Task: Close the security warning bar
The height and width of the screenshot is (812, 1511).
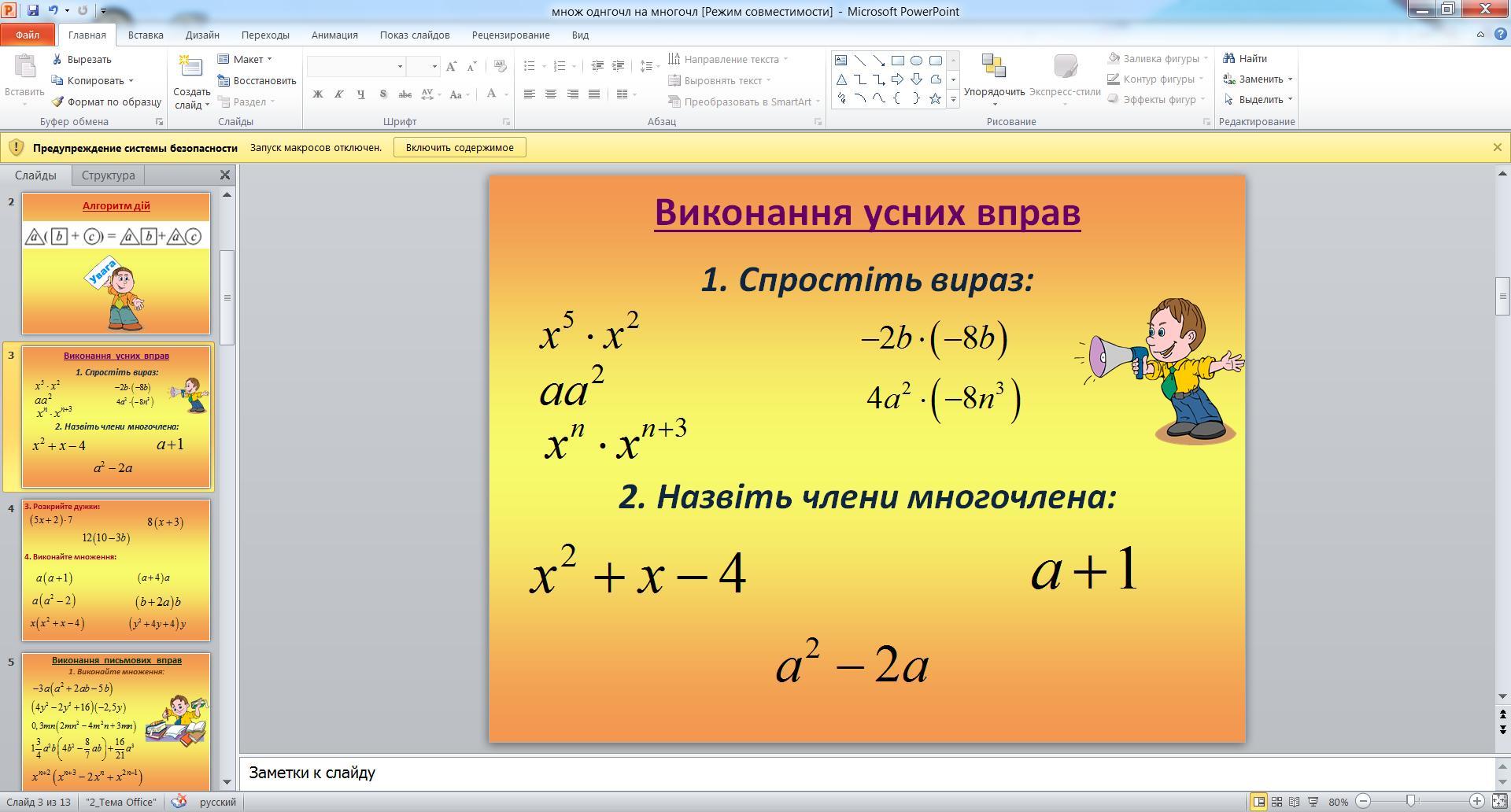Action: pyautogui.click(x=1497, y=147)
